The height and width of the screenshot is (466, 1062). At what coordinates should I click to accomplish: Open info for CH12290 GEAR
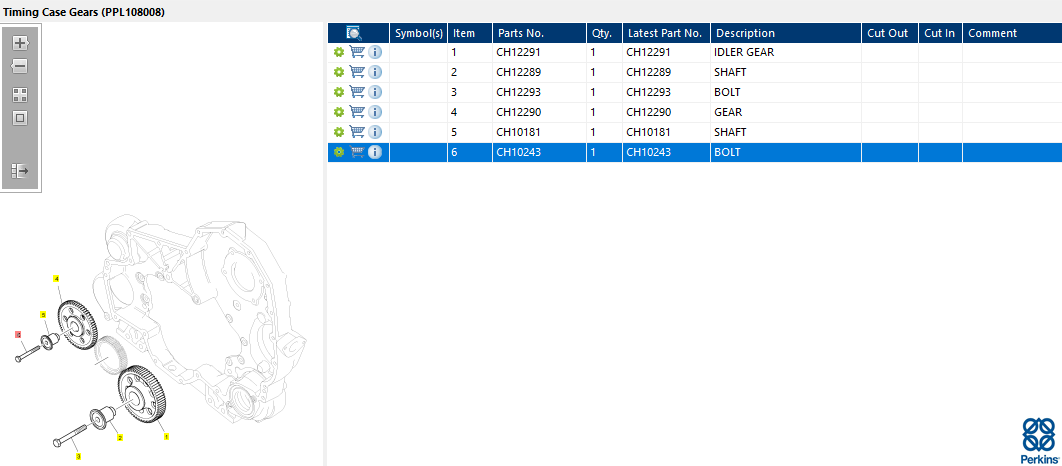pos(375,112)
